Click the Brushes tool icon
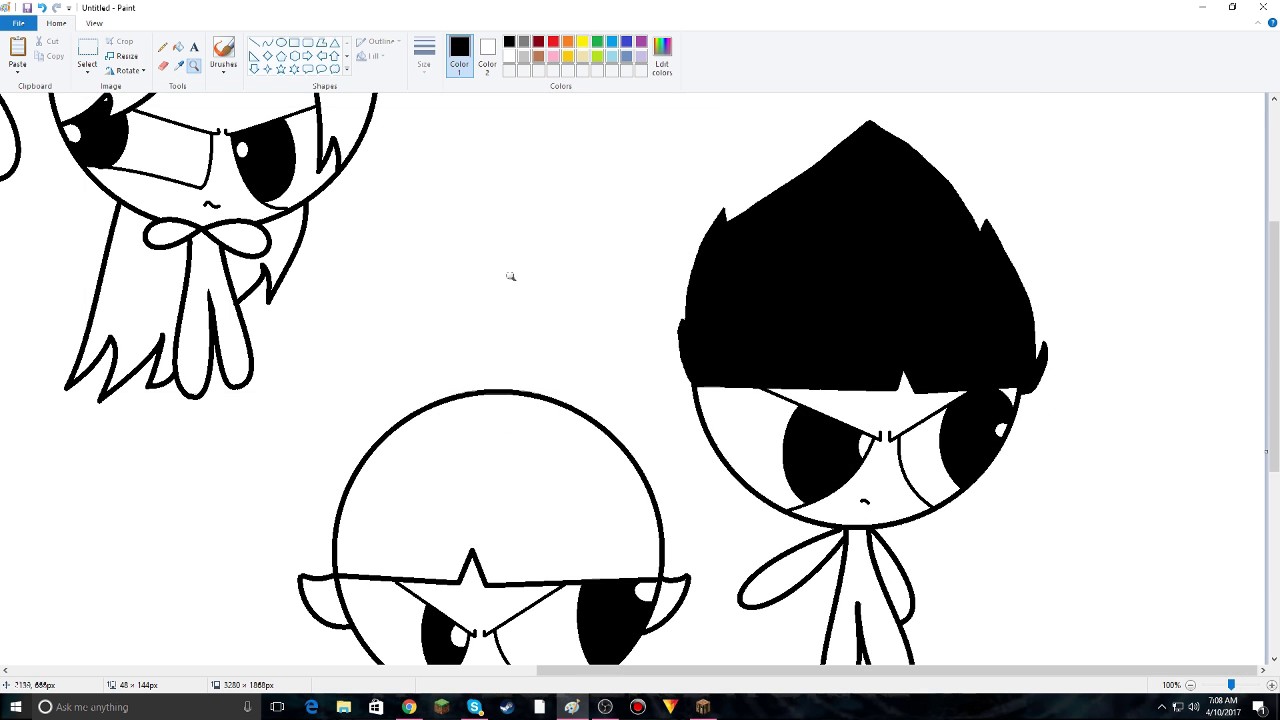This screenshot has width=1280, height=720. click(x=224, y=47)
